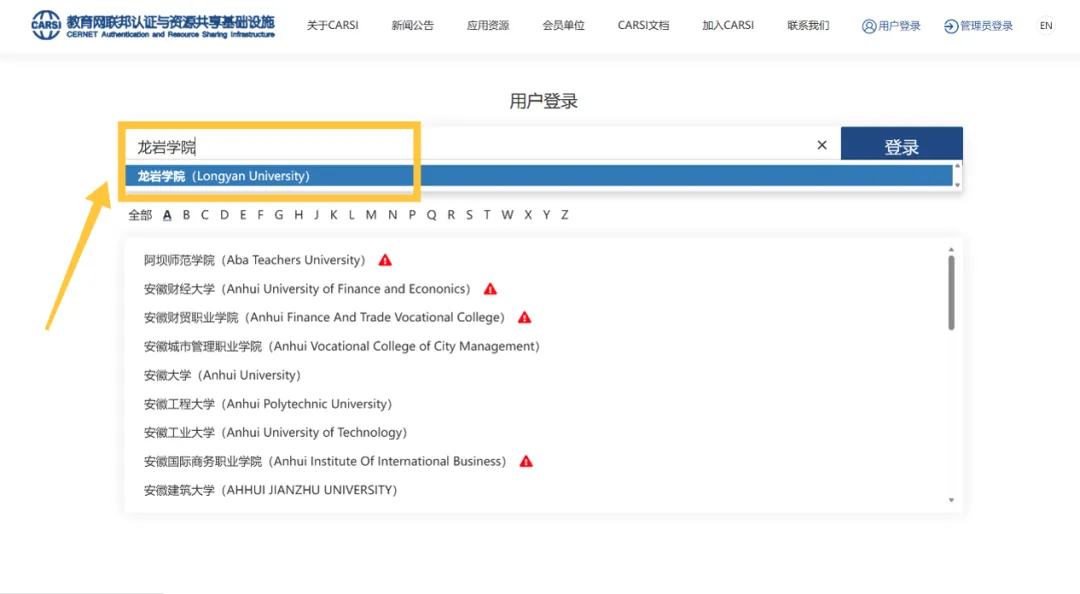
Task: Open the CARSI文档 menu
Action: pyautogui.click(x=643, y=25)
